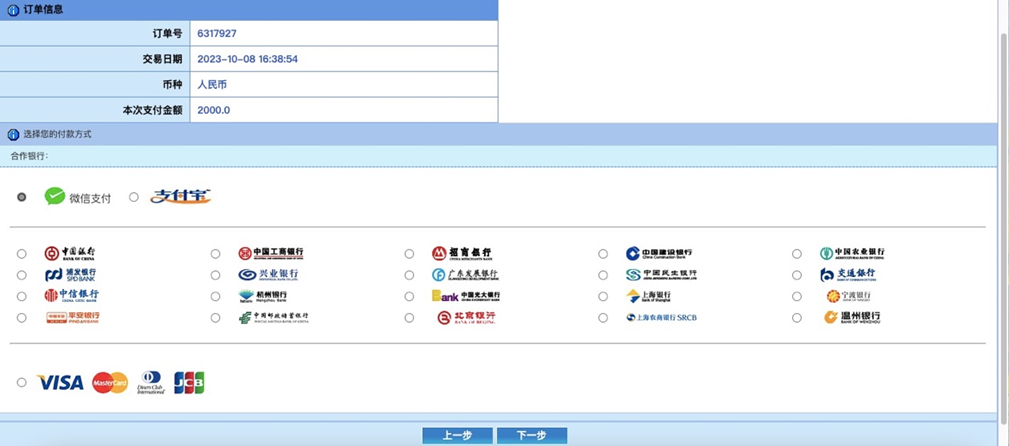This screenshot has width=1009, height=446.
Task: Select the credit card payment radio button
Action: tap(22, 383)
